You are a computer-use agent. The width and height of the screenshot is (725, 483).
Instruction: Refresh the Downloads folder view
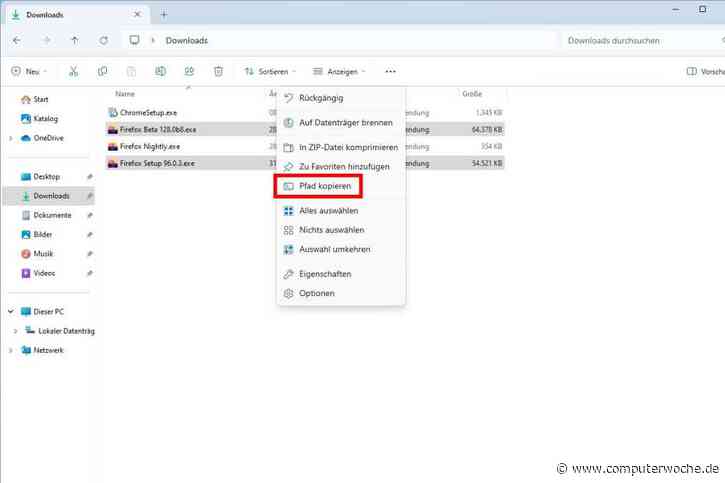[104, 41]
